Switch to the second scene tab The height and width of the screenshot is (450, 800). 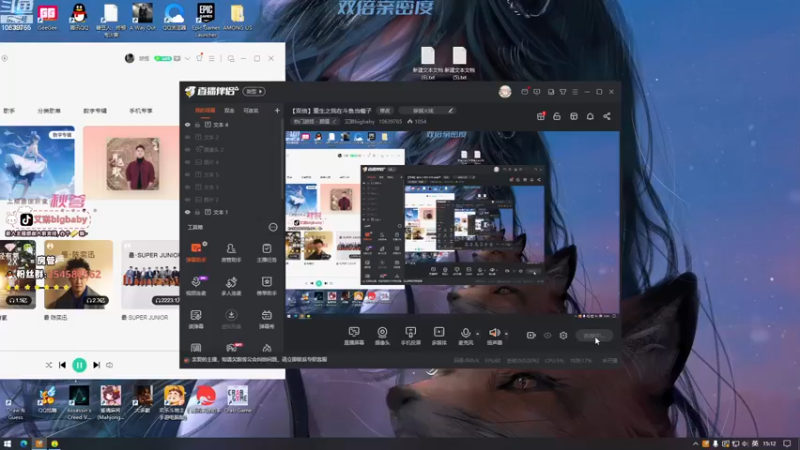230,111
